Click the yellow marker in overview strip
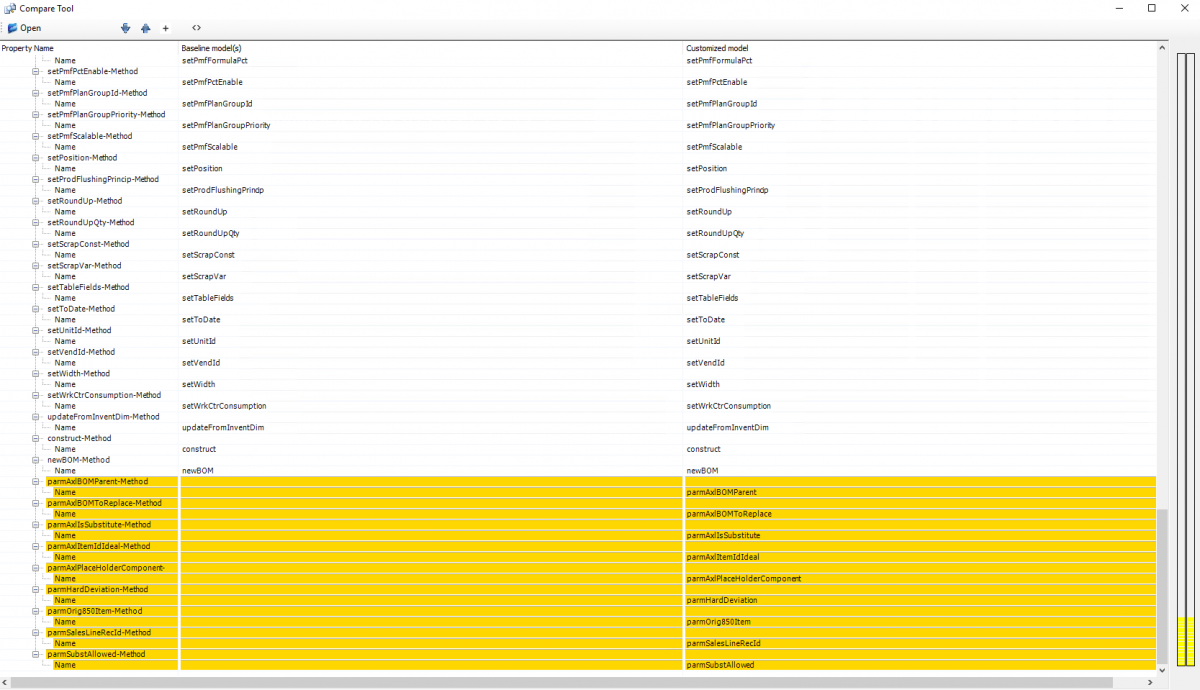 [x=1186, y=640]
